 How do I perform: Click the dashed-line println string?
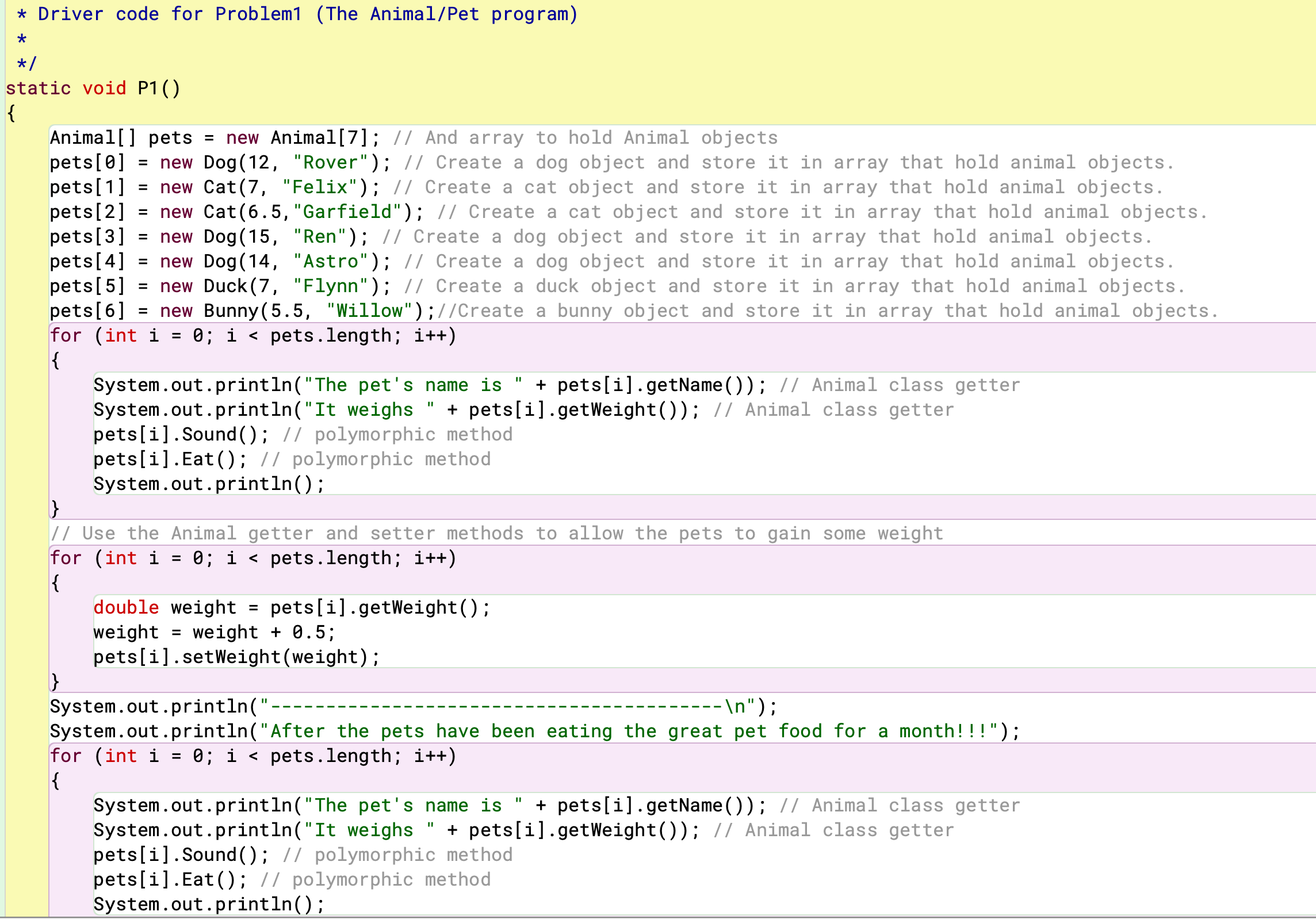click(507, 707)
